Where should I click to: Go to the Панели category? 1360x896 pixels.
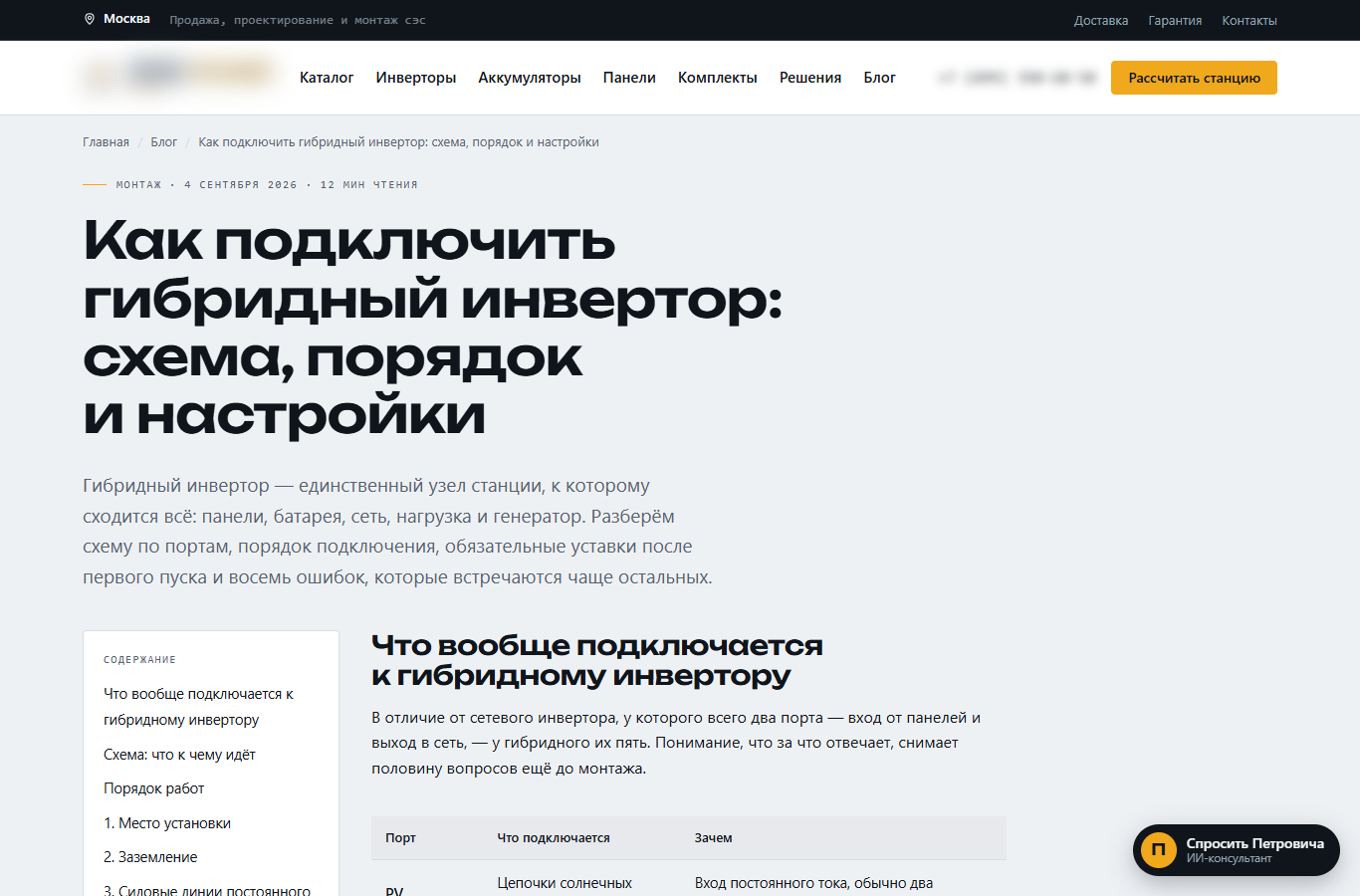click(x=629, y=78)
